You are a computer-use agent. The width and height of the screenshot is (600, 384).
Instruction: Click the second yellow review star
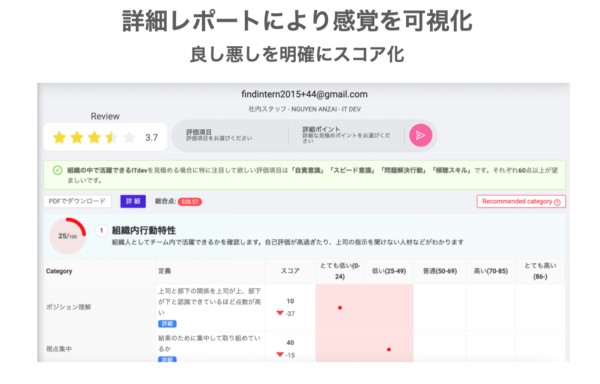coord(77,137)
